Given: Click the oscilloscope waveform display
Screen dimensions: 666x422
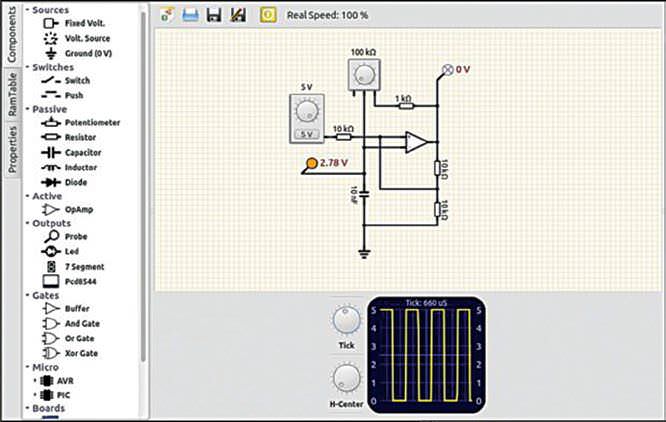Looking at the screenshot, I should [x=429, y=354].
